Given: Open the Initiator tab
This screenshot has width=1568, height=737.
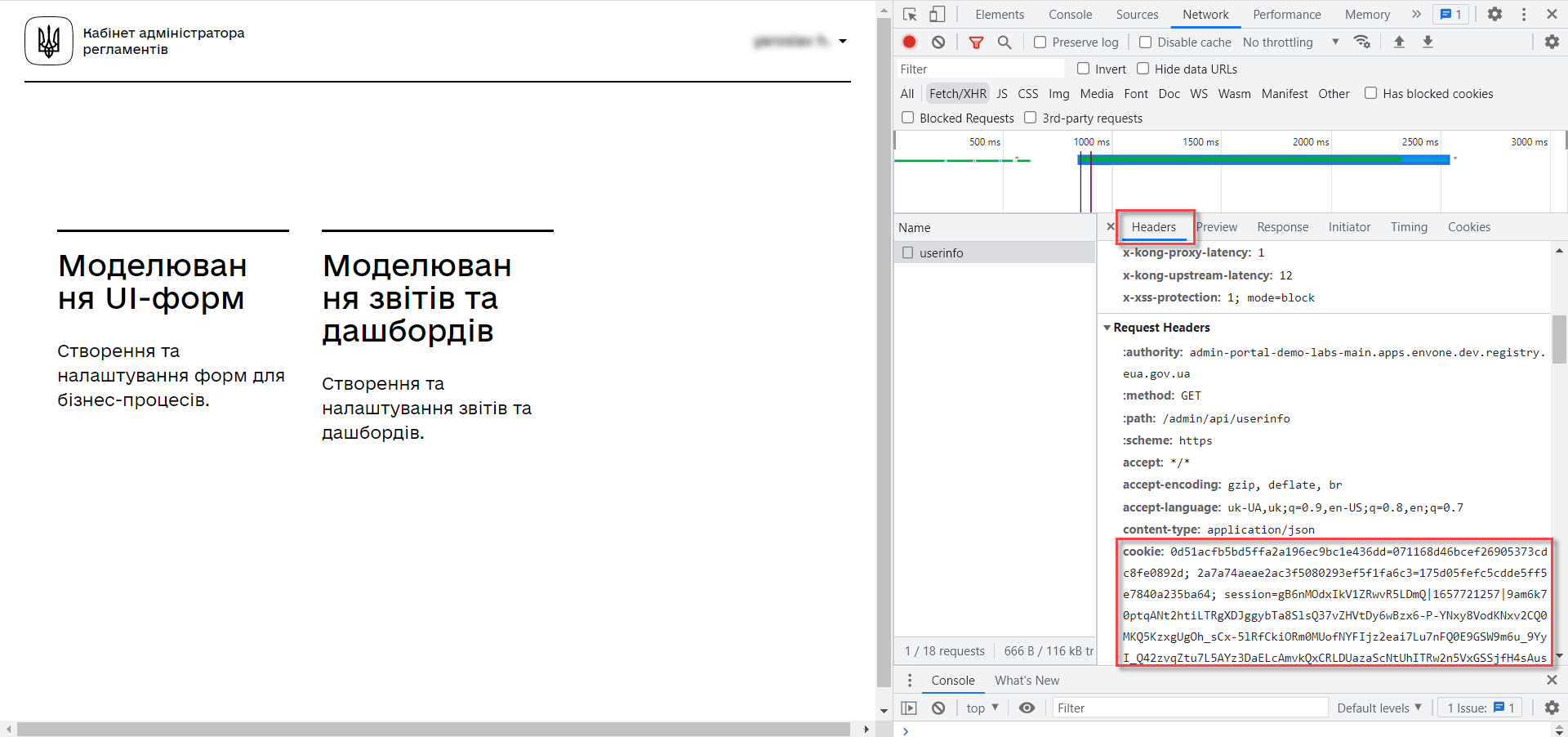Looking at the screenshot, I should point(1349,227).
